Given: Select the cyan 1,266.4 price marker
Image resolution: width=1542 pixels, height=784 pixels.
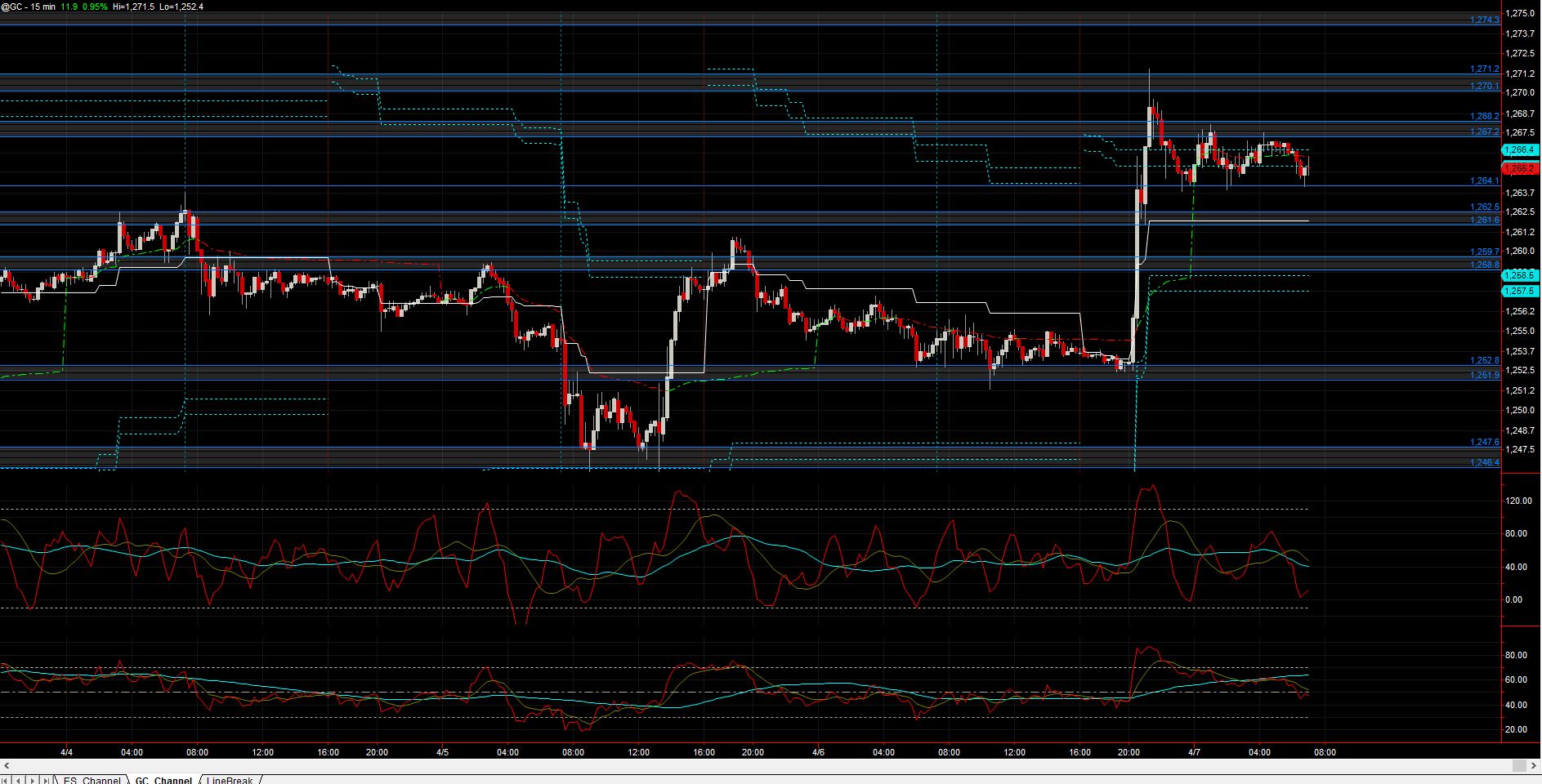Looking at the screenshot, I should pos(1520,150).
